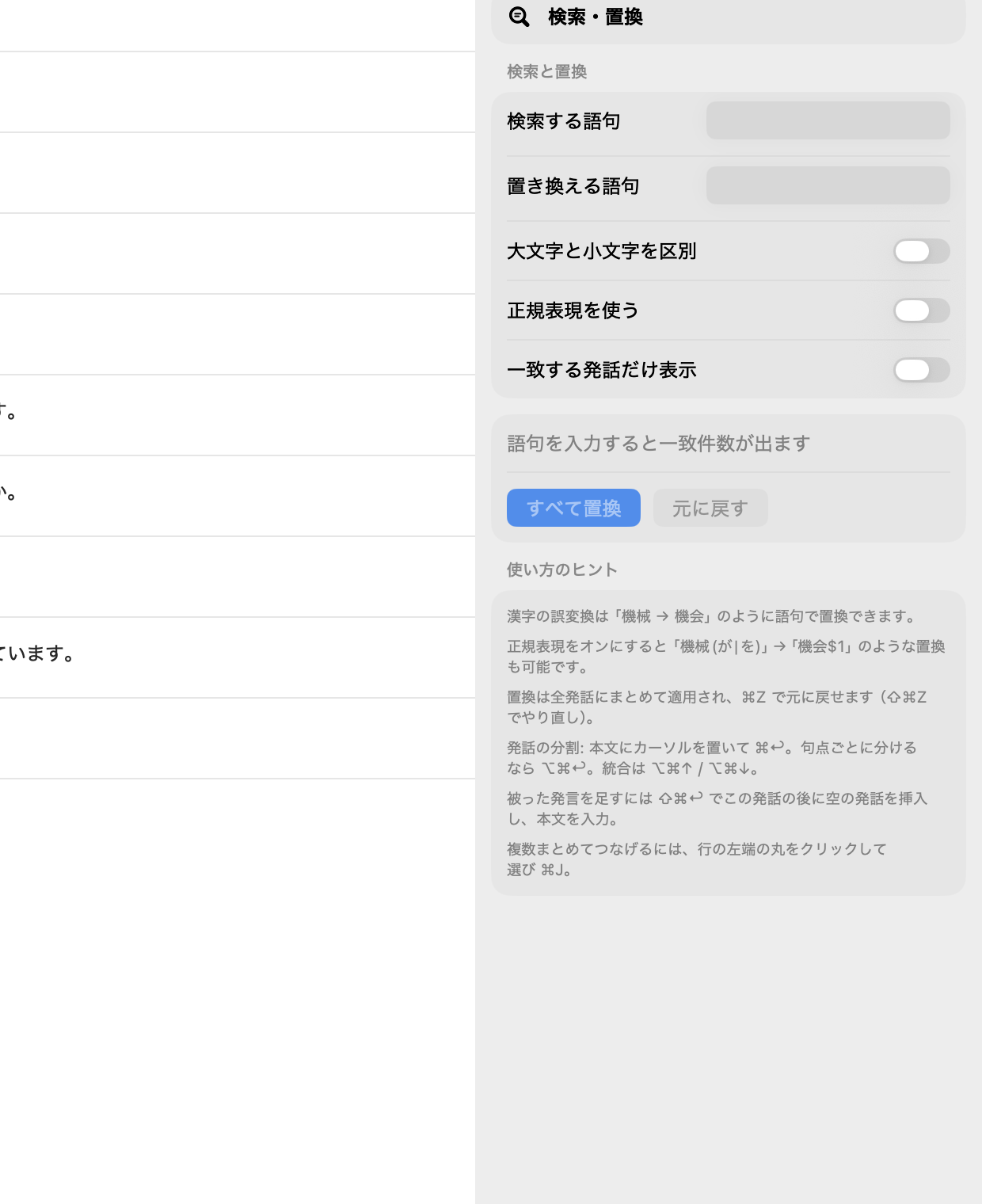
Task: Click the 語句を入力すると一致件数が出ます status text
Action: pyautogui.click(x=659, y=444)
